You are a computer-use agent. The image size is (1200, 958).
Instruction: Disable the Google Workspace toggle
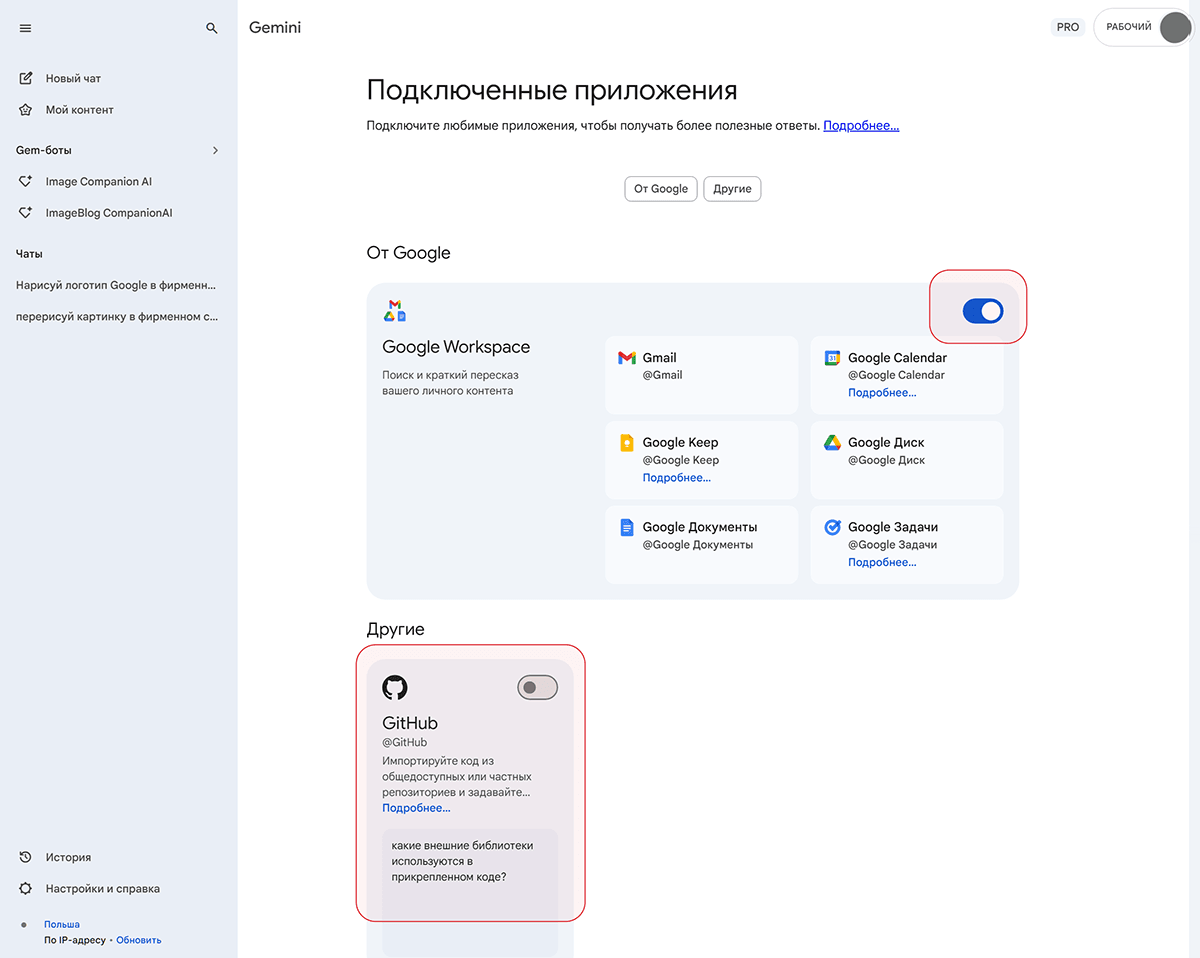pyautogui.click(x=981, y=311)
